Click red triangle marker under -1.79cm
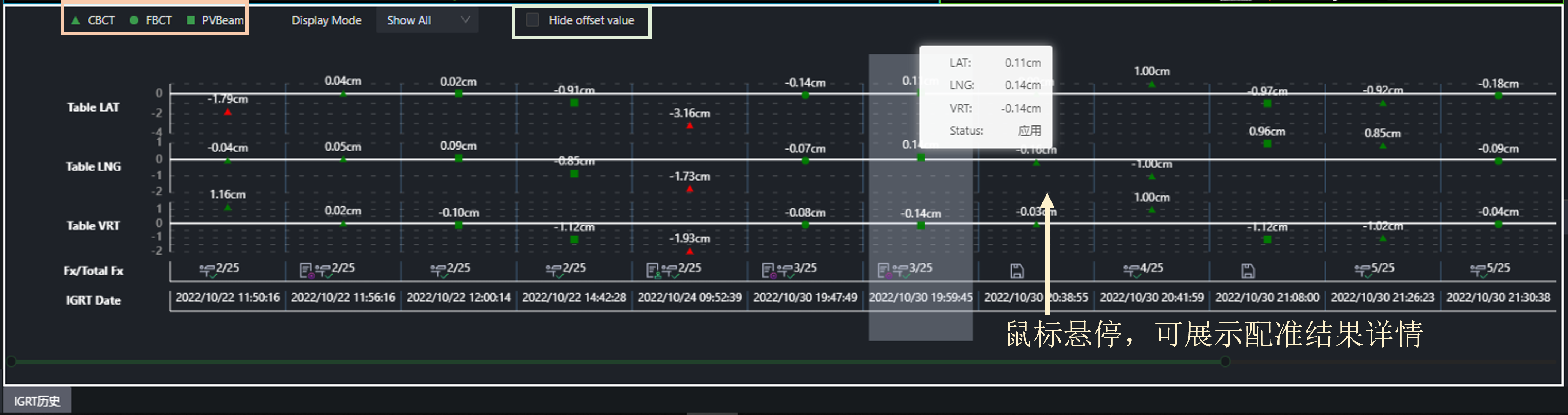The image size is (1568, 415). (x=228, y=112)
